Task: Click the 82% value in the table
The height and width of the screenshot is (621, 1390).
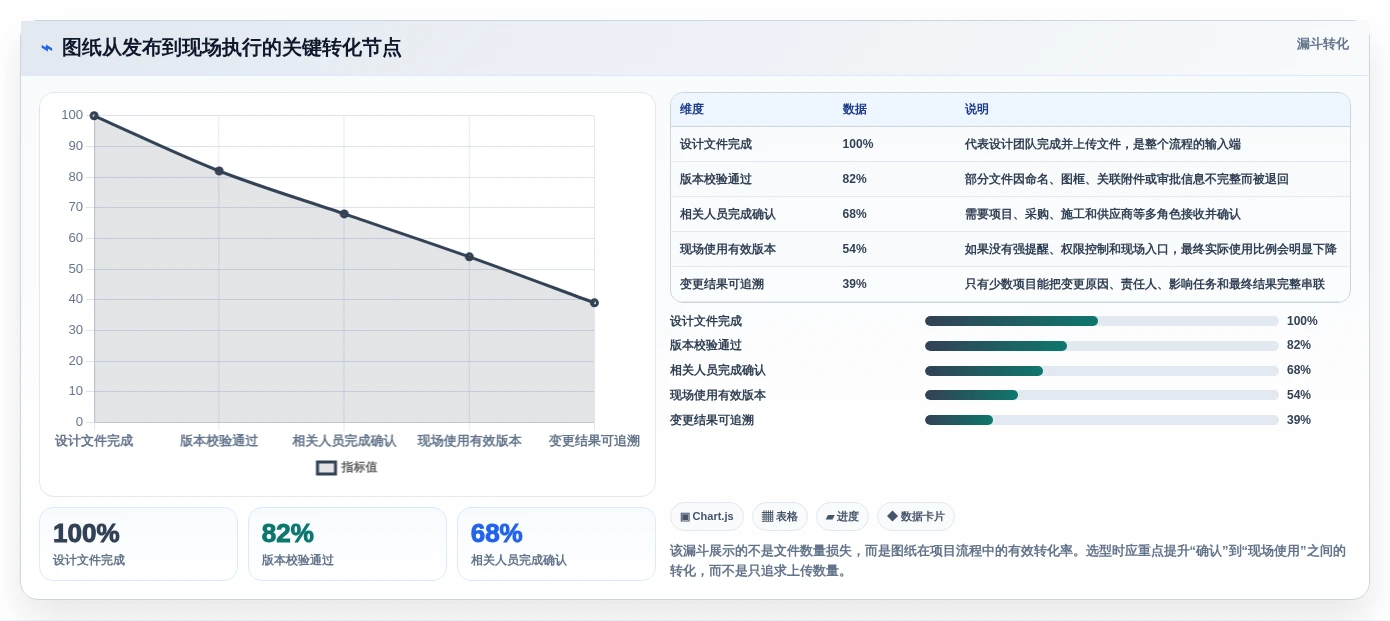Action: 855,179
